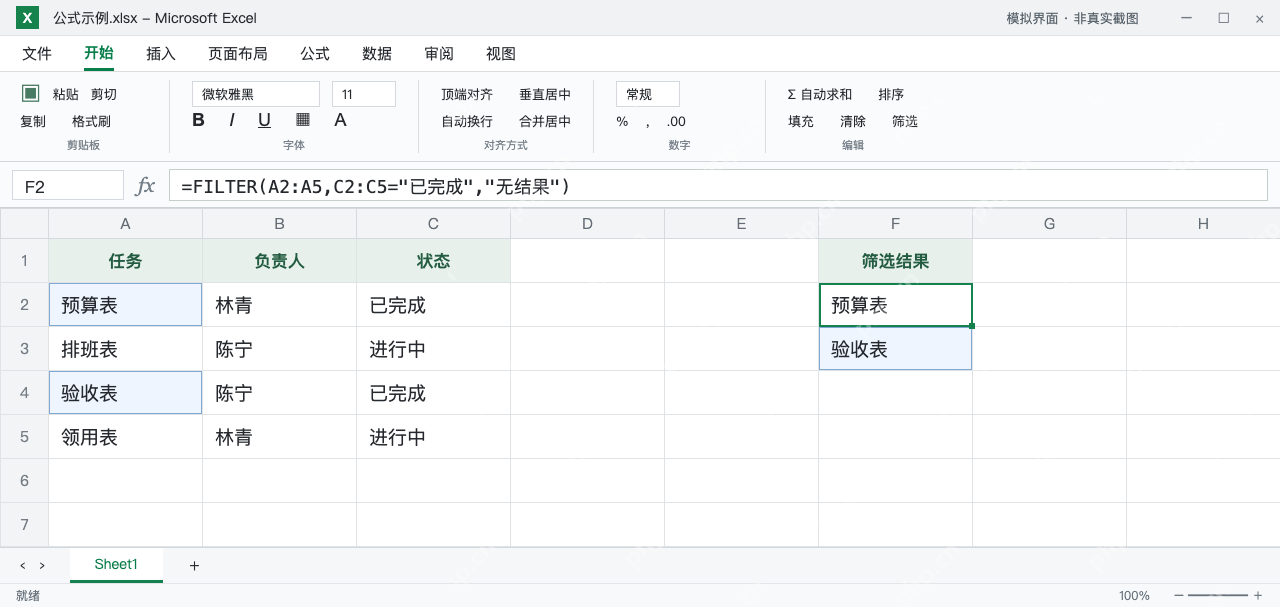Viewport: 1280px width, 608px height.
Task: Switch to the 页面布局 ribbon tab
Action: pyautogui.click(x=238, y=54)
